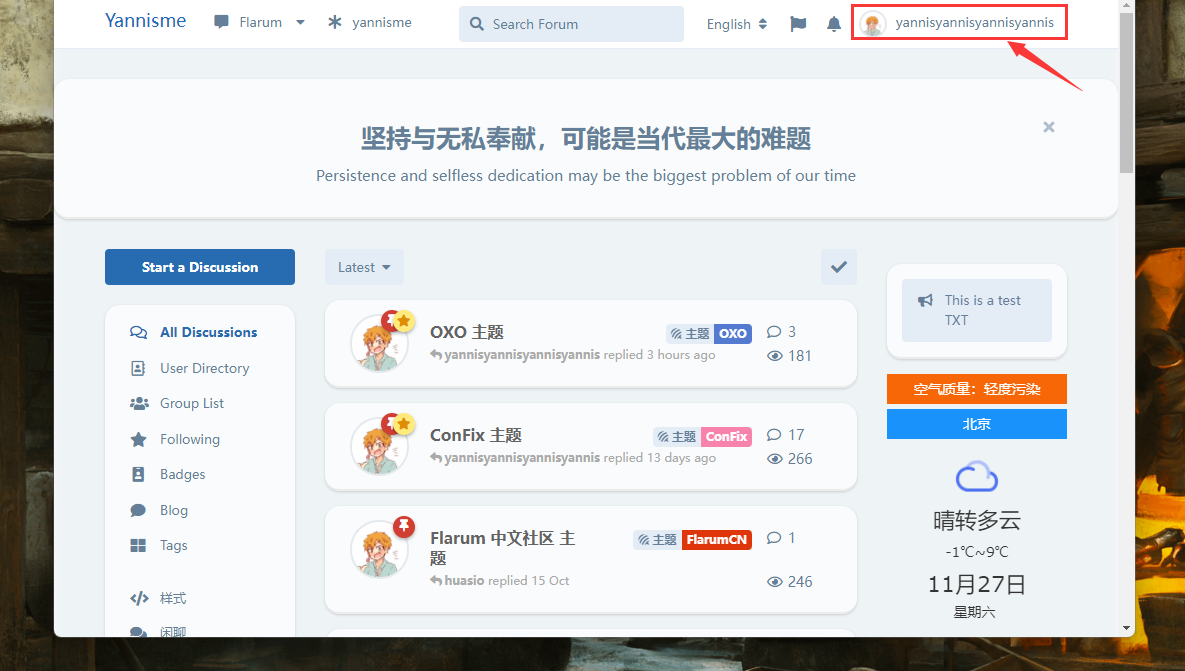Click the megaphone announcement icon
Screen dimensions: 1185x671
[x=925, y=300]
